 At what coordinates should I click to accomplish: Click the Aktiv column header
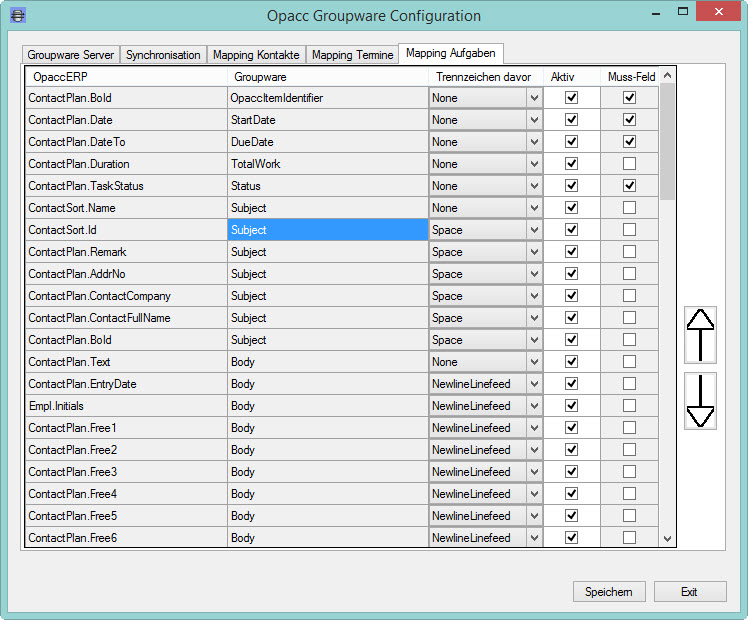click(x=571, y=77)
